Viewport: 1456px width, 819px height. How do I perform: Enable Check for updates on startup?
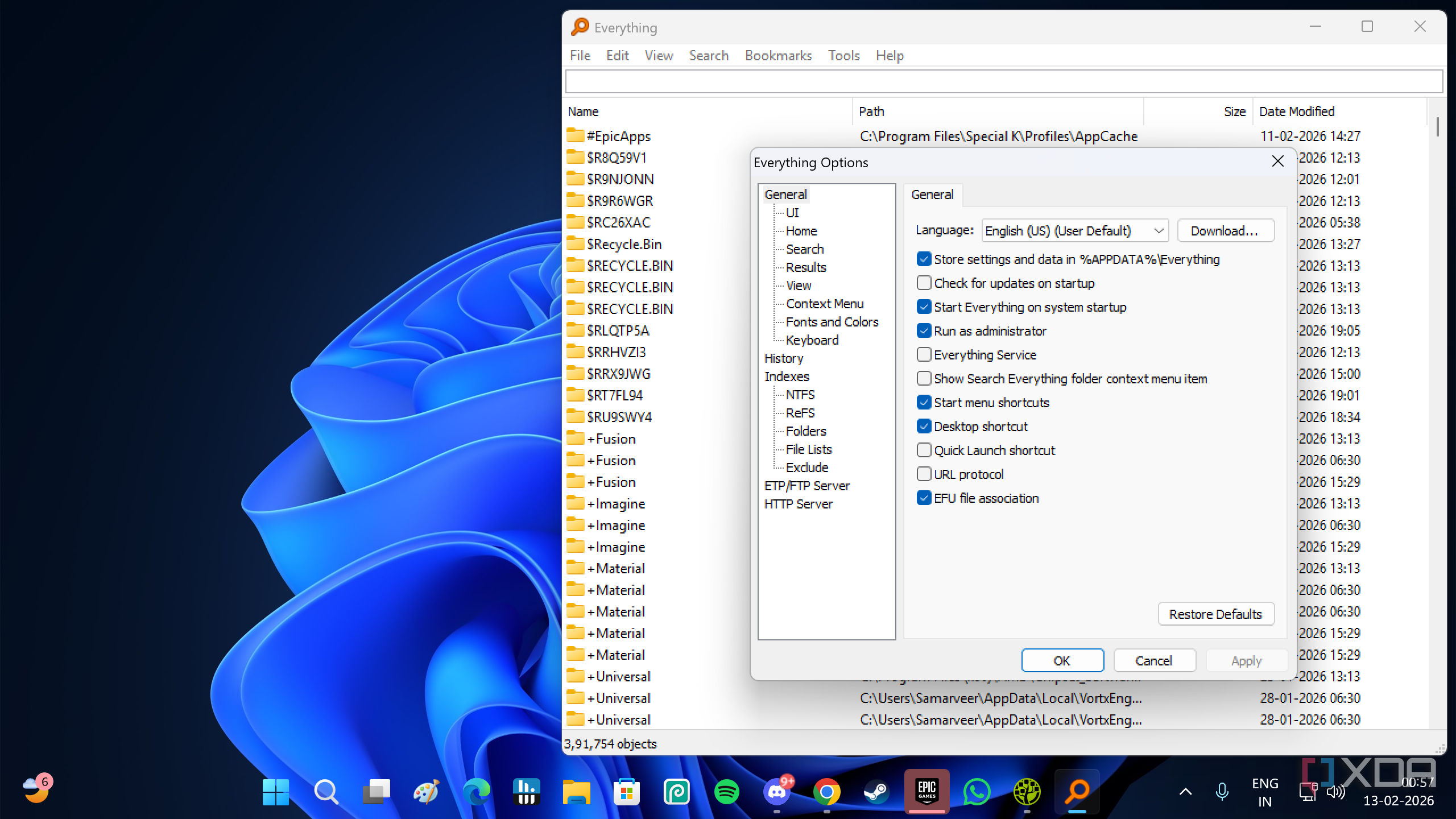pos(924,283)
